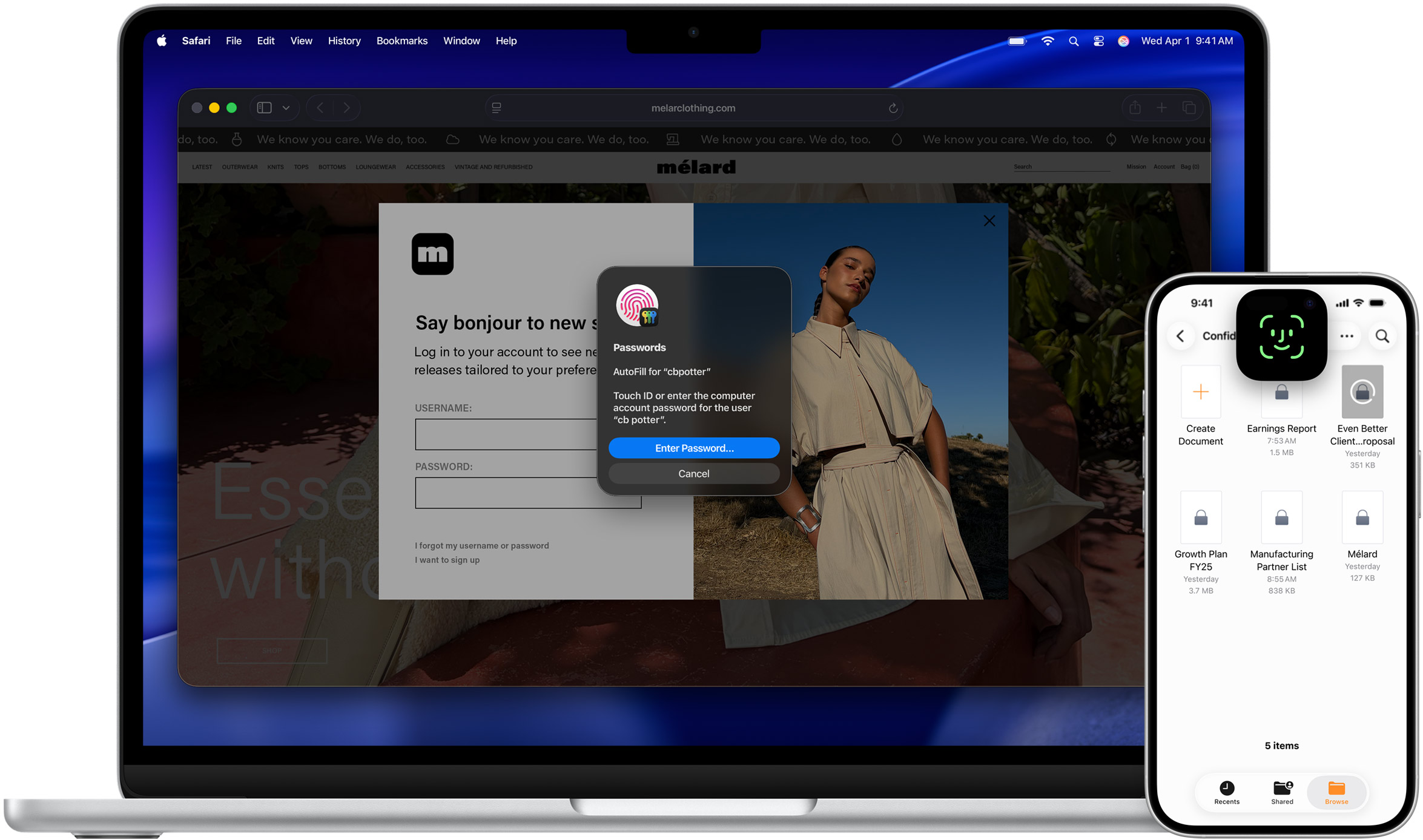Open Wi-Fi menu in menu bar
Image resolution: width=1423 pixels, height=840 pixels.
click(1048, 41)
